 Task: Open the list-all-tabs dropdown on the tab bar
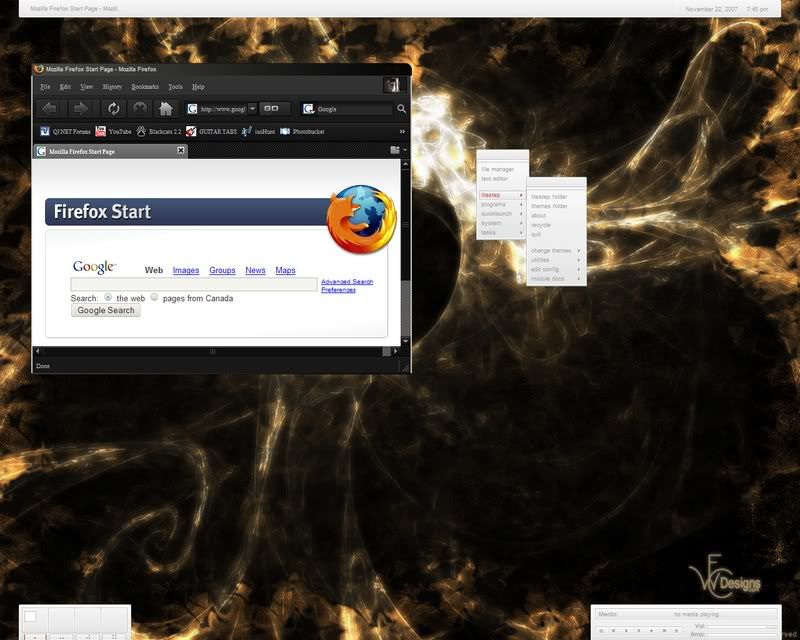tap(405, 150)
